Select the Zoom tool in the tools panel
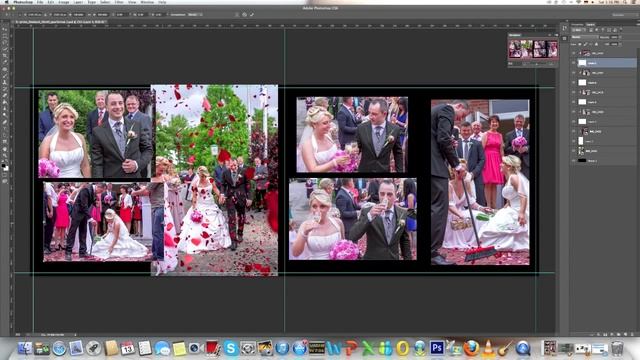The width and height of the screenshot is (640, 360). (5, 156)
